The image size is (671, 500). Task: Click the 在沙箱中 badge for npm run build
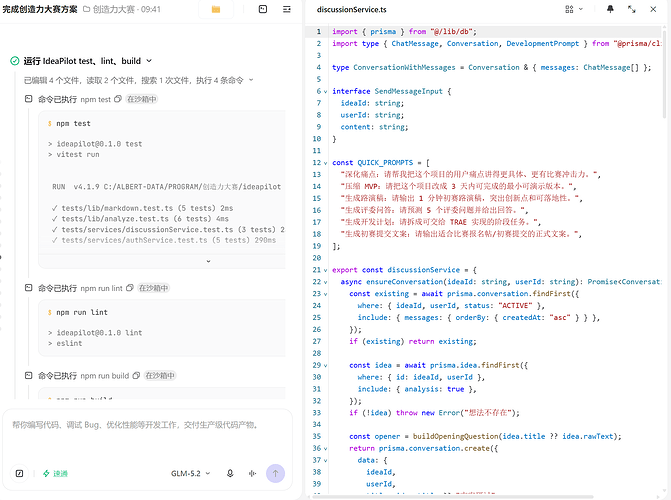point(160,376)
